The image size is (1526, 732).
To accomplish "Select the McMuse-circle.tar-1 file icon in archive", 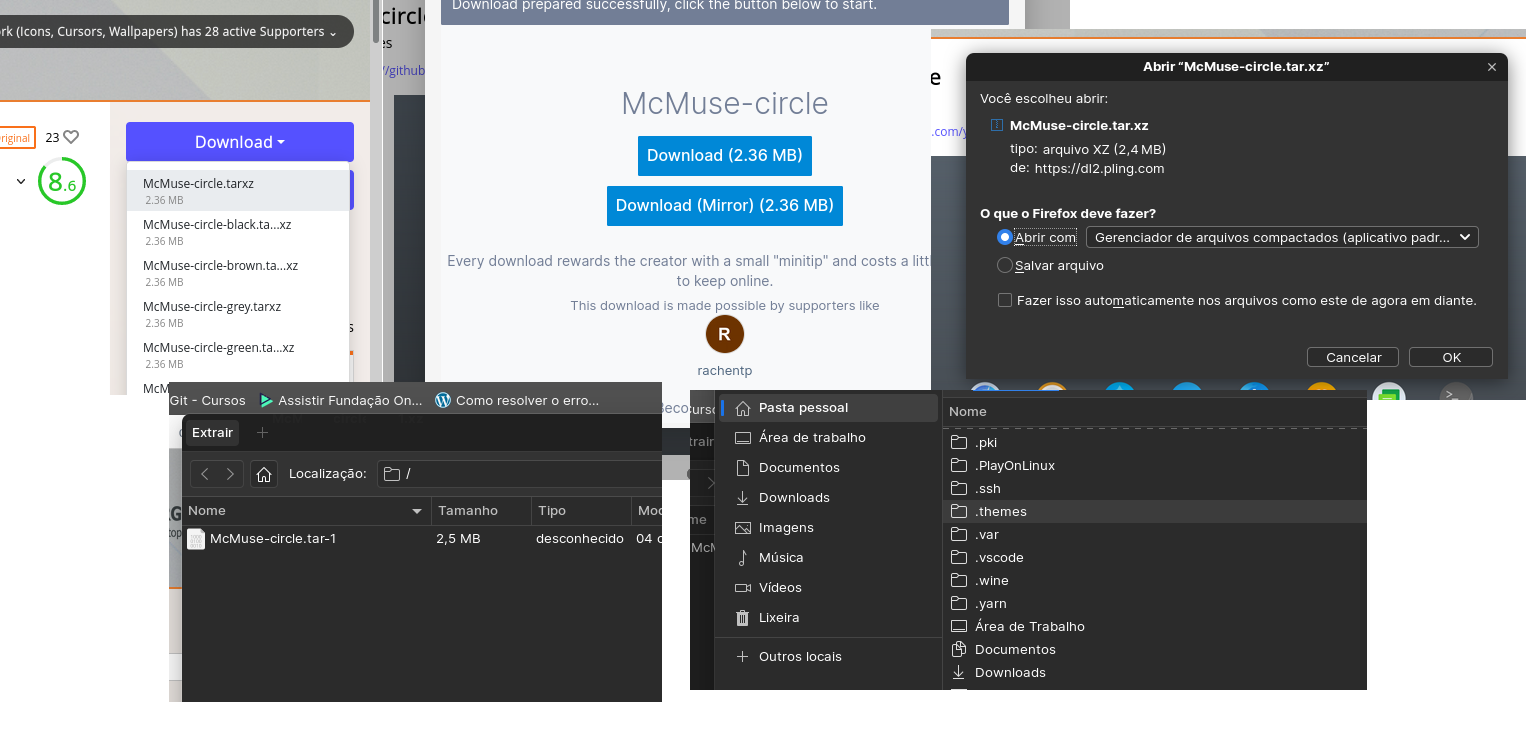I will [x=196, y=539].
